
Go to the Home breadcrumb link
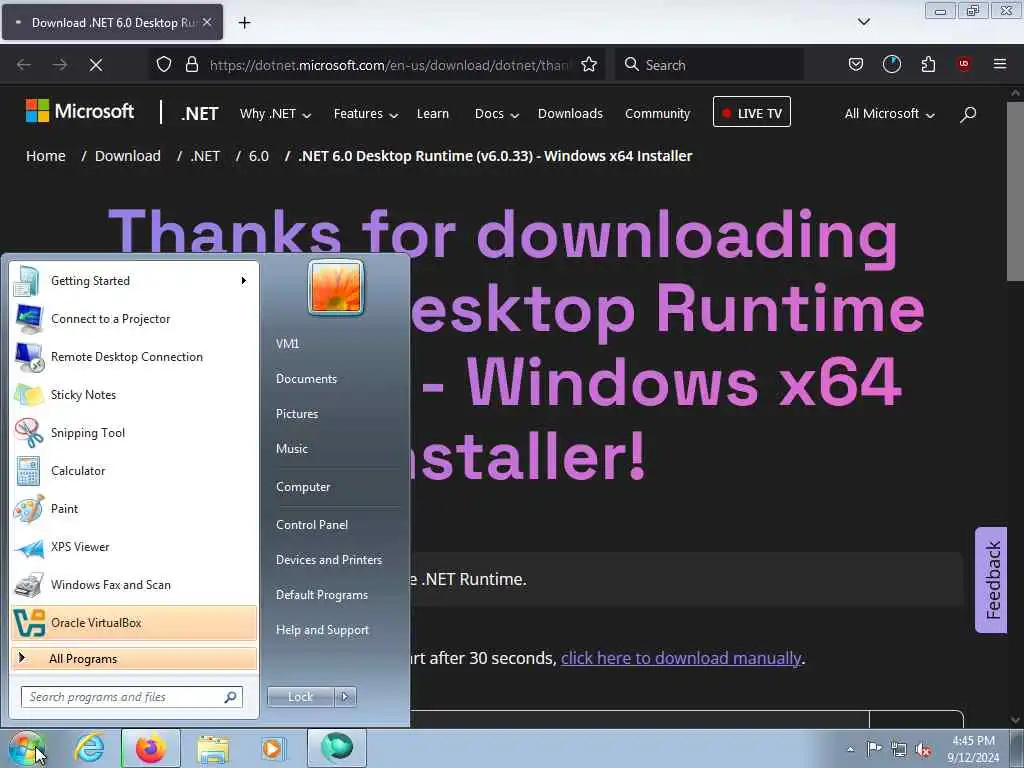[46, 156]
